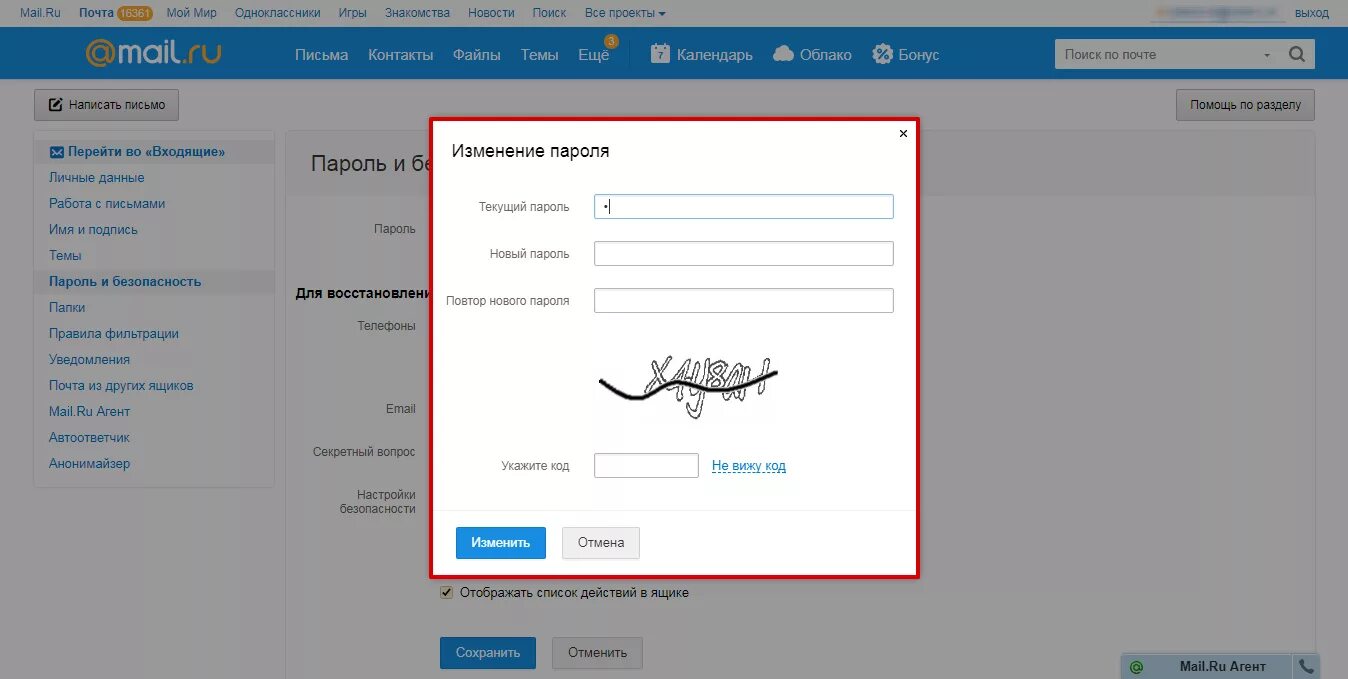Screen dimensions: 1348x679
Task: Open the Знакомства menu item
Action: click(417, 12)
